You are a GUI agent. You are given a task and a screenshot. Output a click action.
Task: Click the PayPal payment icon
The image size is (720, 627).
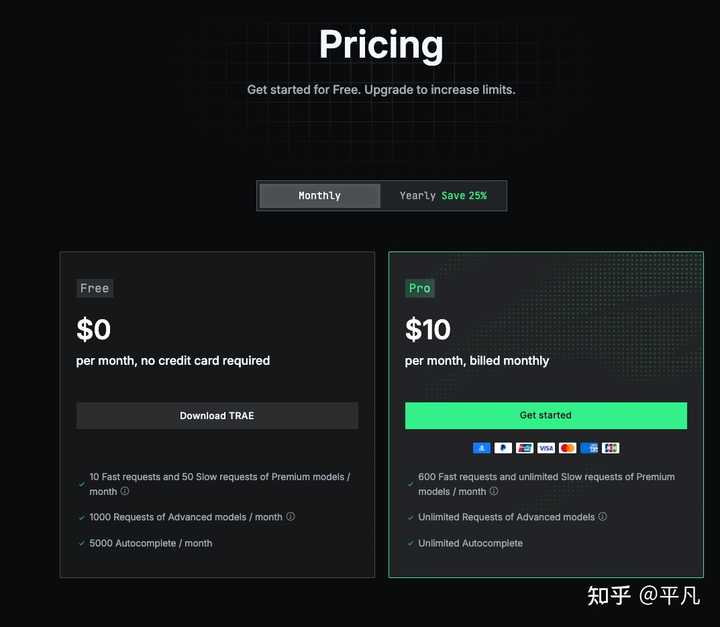[503, 448]
